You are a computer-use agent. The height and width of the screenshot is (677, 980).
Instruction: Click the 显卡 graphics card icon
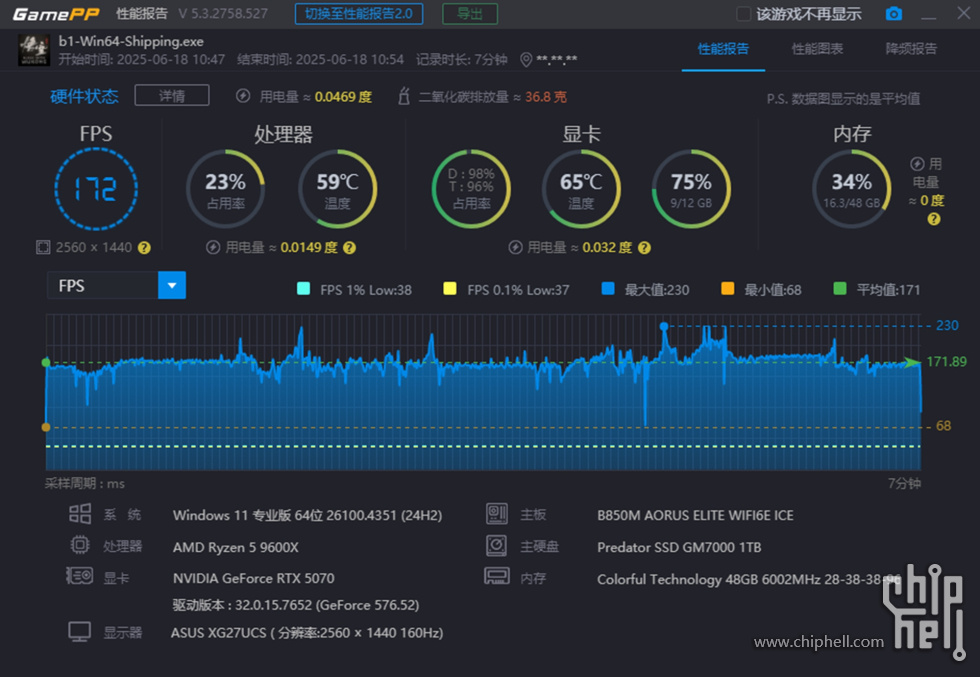point(80,576)
